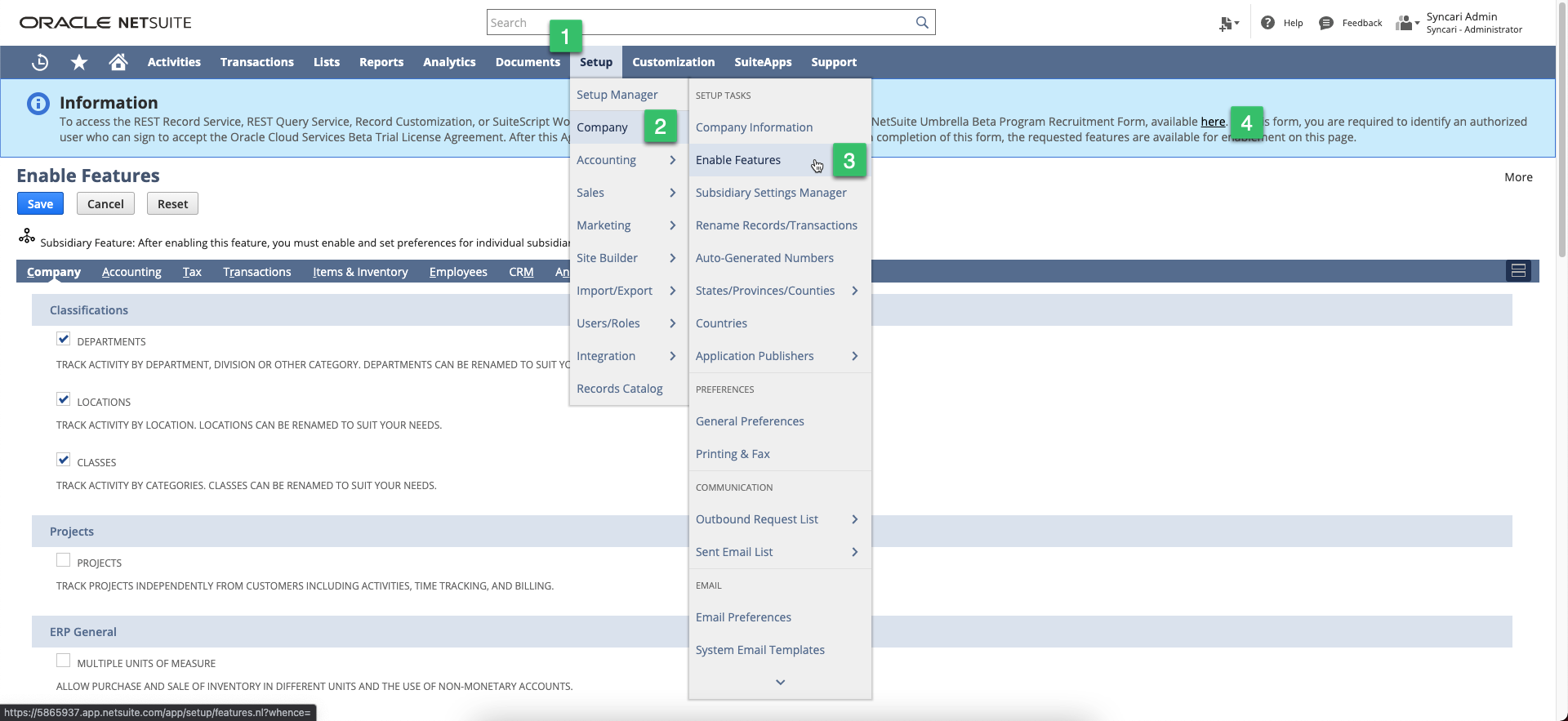Open System Email Templates
The image size is (1568, 721).
pyautogui.click(x=759, y=650)
